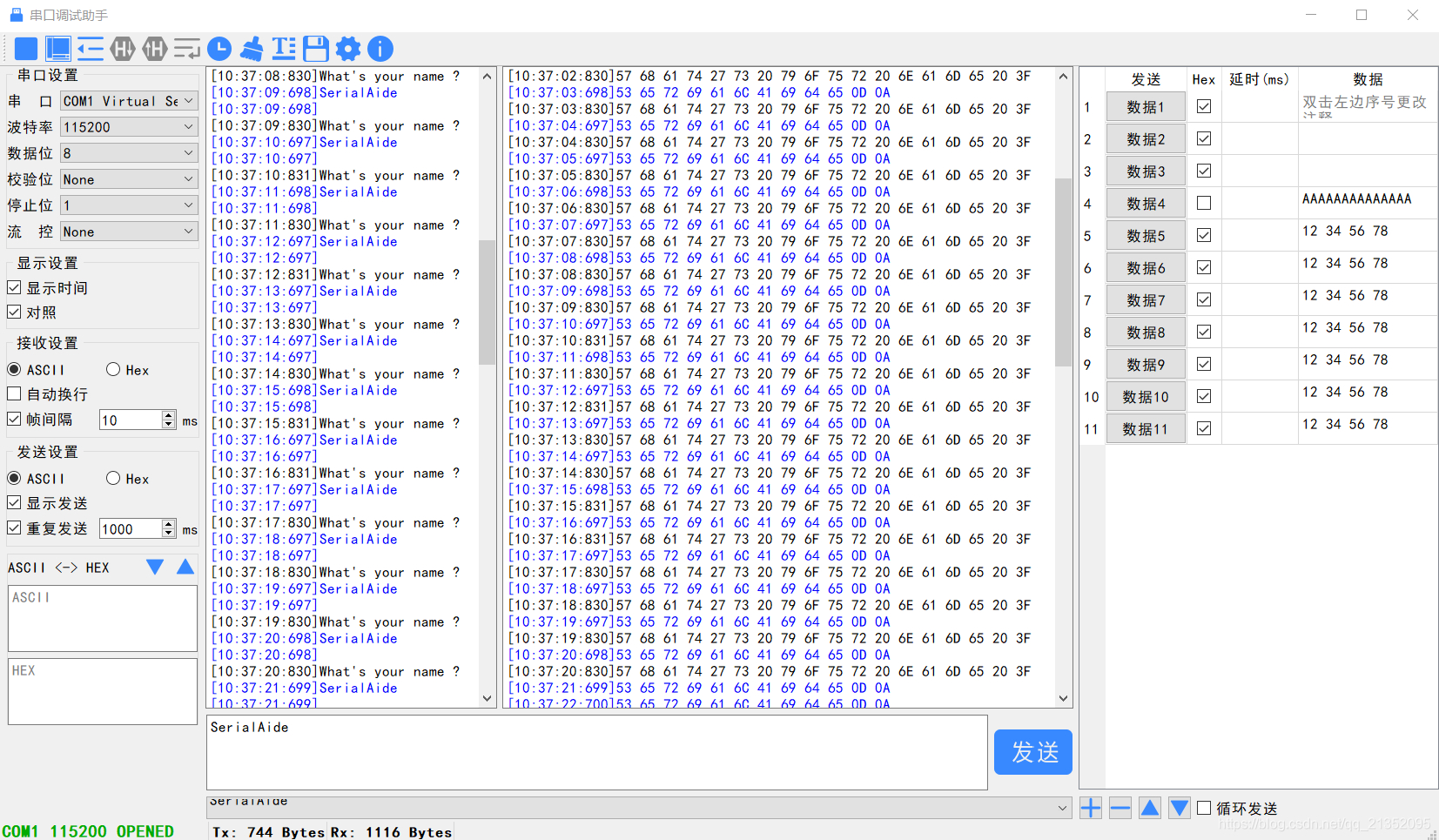Open the 数据位 8 dropdown
This screenshot has height=840, width=1439.
[129, 153]
